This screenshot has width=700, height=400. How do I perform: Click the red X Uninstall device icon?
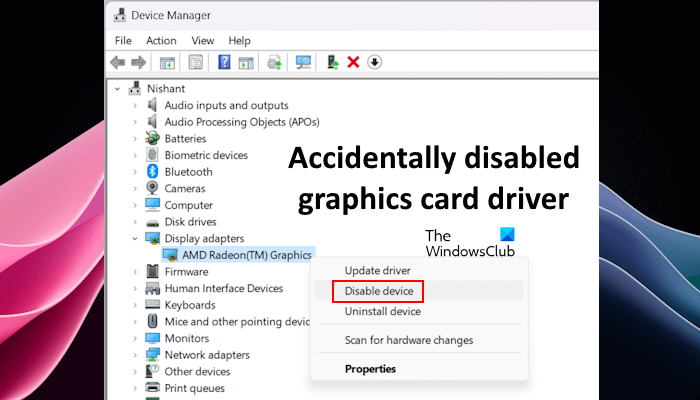pos(353,62)
